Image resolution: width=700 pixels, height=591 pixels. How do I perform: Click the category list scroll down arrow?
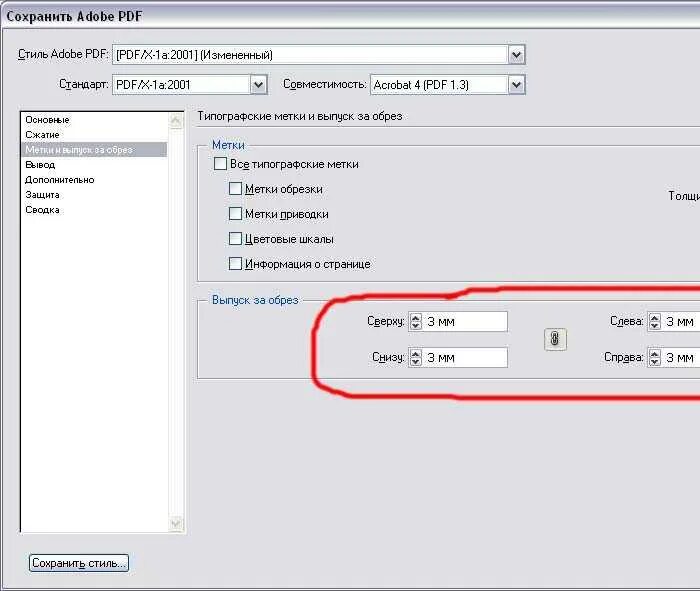tap(176, 523)
